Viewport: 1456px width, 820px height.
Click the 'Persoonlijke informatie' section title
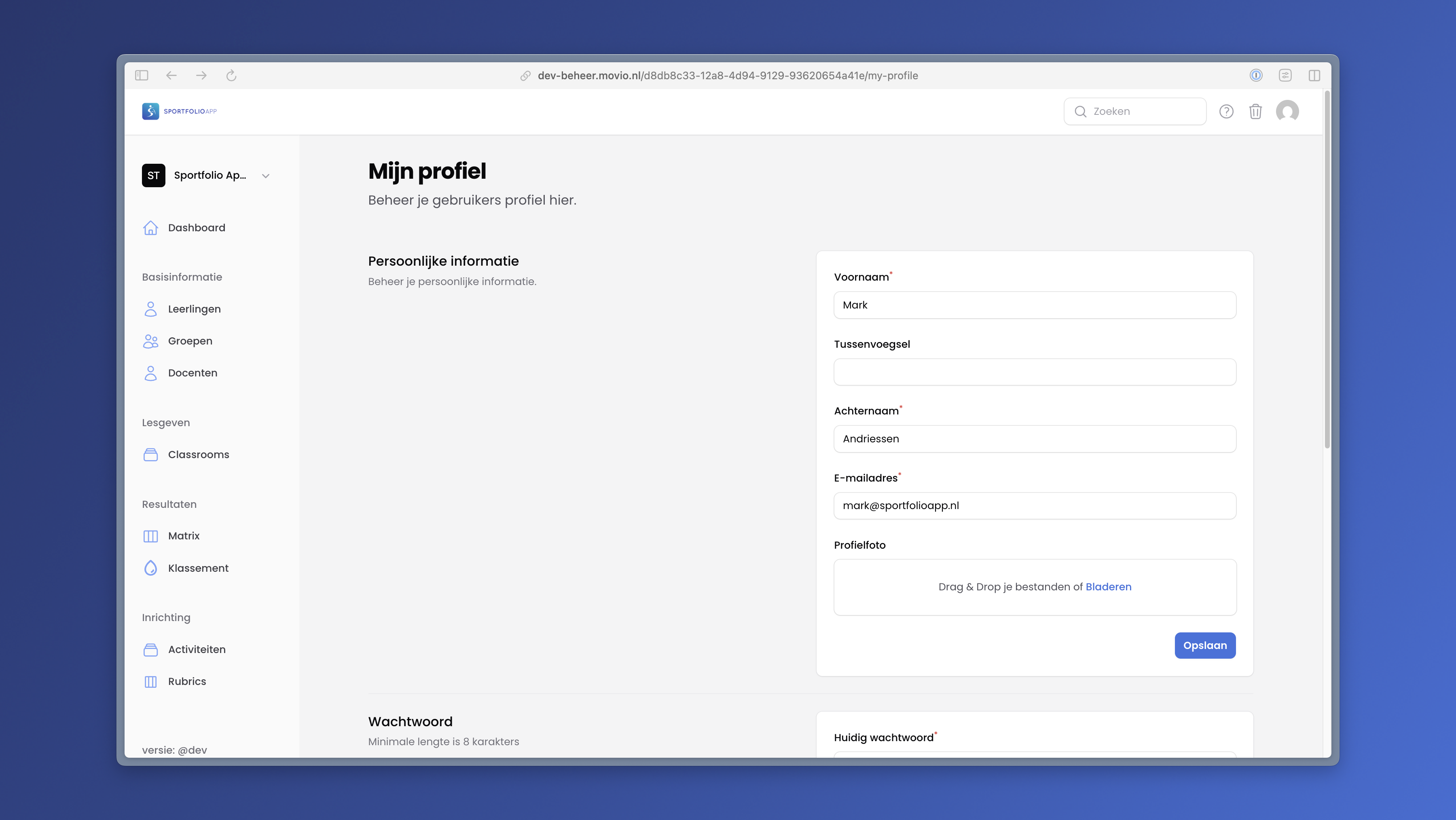pos(443,261)
